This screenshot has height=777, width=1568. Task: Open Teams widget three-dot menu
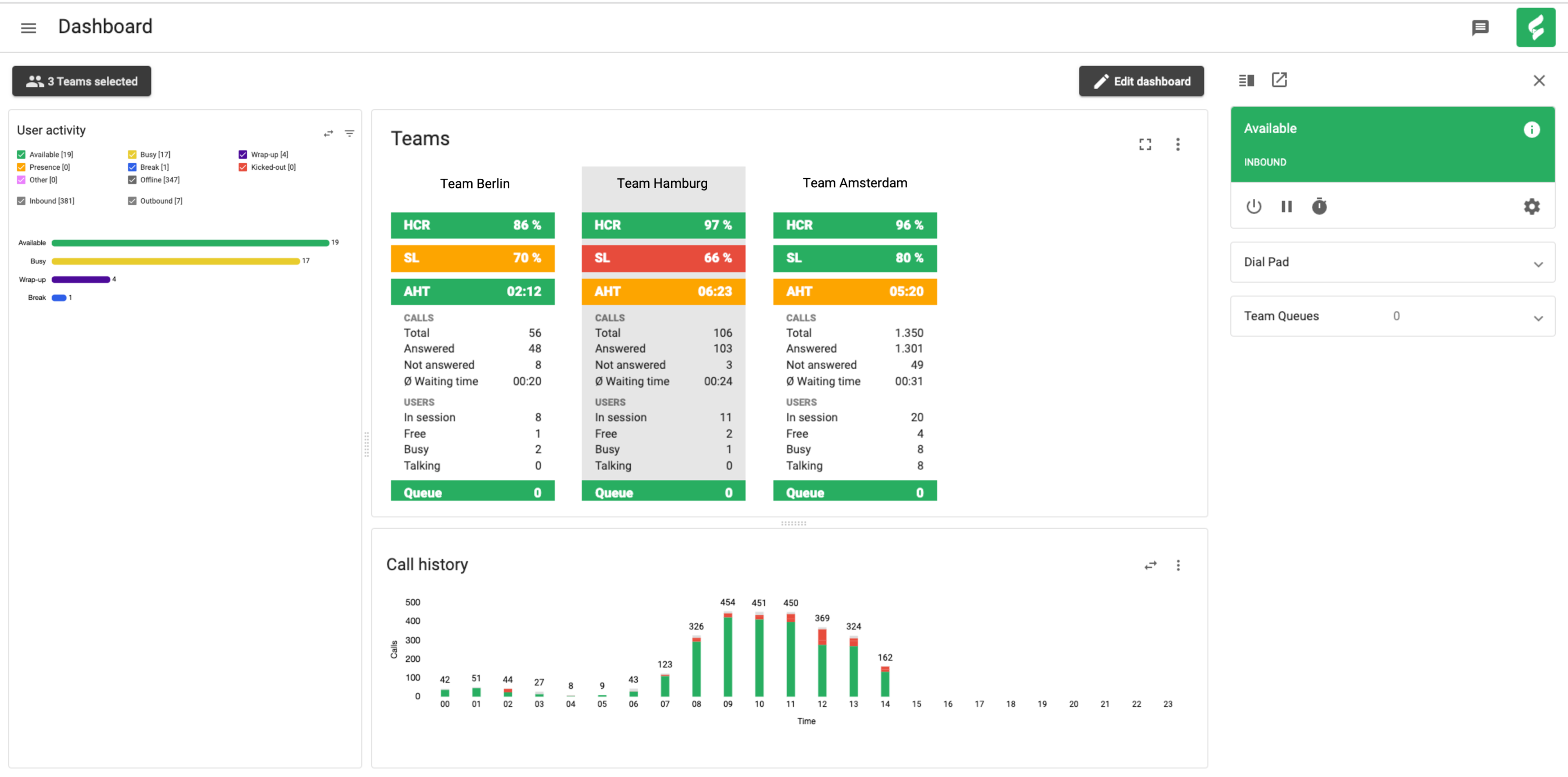click(1177, 144)
